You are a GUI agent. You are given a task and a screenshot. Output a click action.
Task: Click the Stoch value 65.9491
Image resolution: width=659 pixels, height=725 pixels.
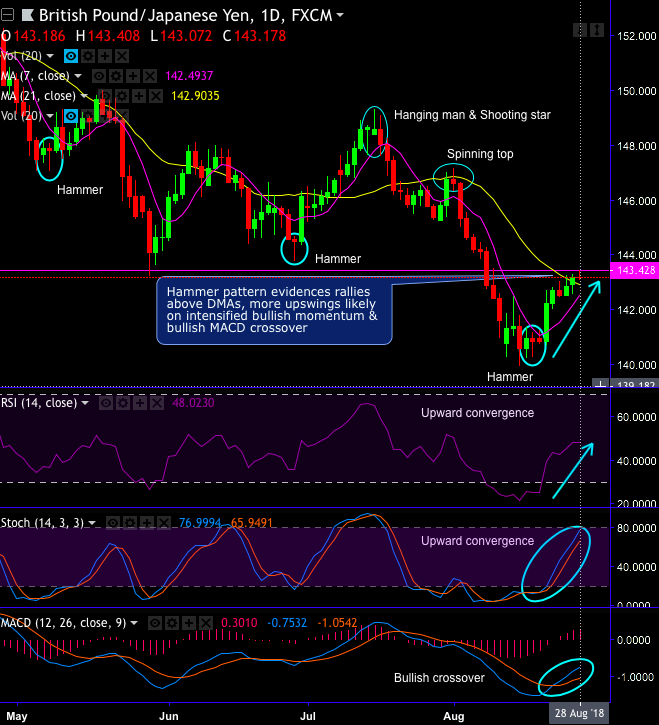(252, 523)
